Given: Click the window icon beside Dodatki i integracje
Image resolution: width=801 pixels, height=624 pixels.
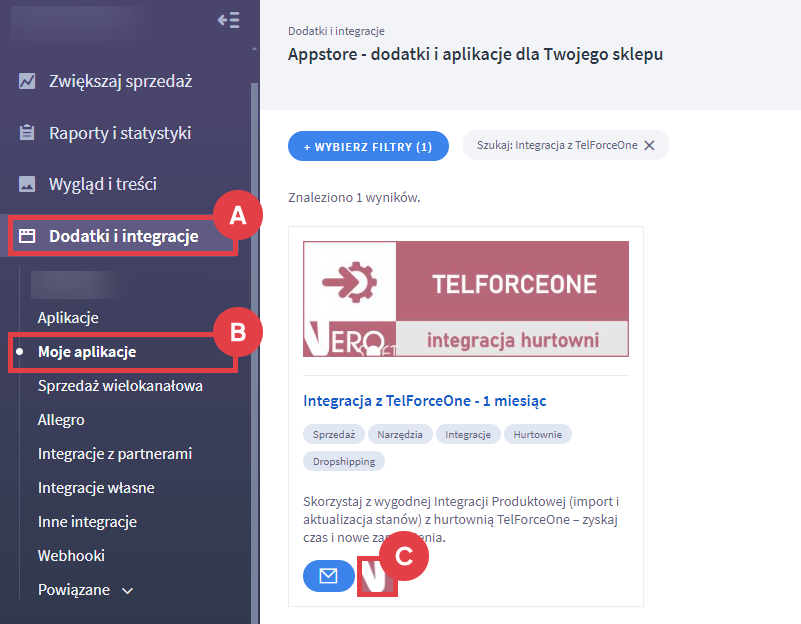Looking at the screenshot, I should coord(27,236).
